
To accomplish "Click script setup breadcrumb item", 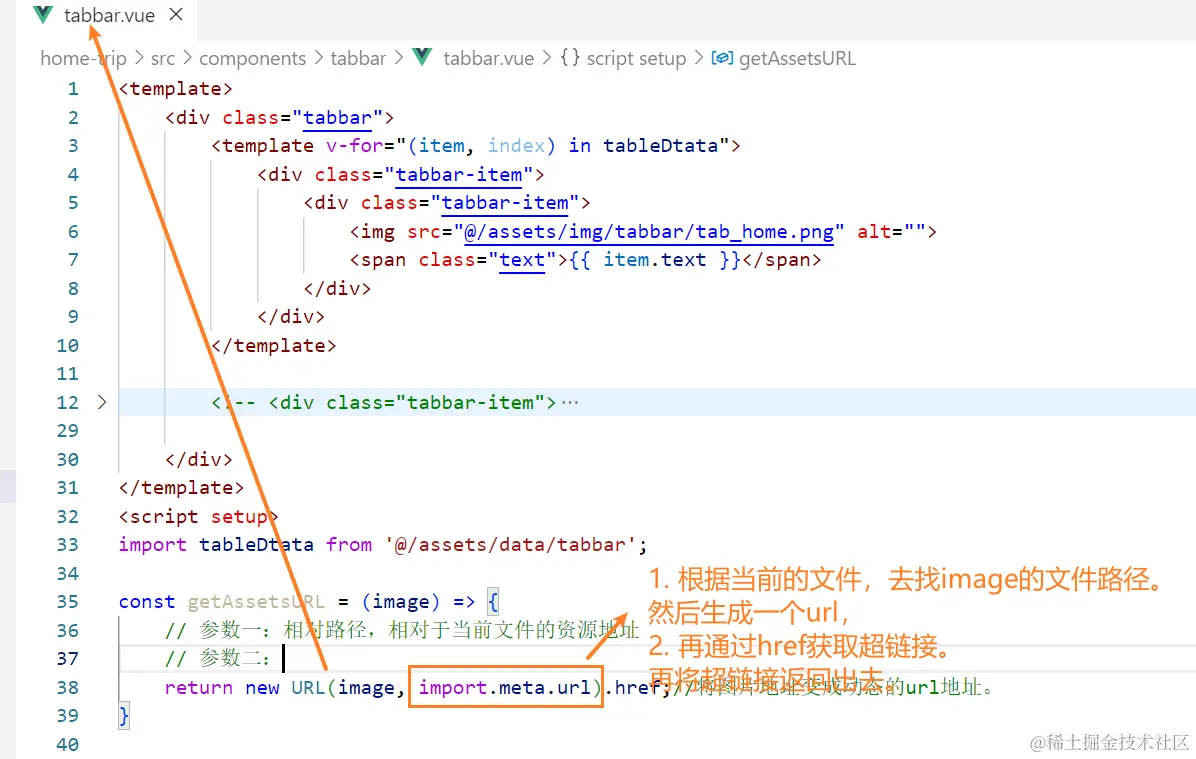I will [636, 59].
